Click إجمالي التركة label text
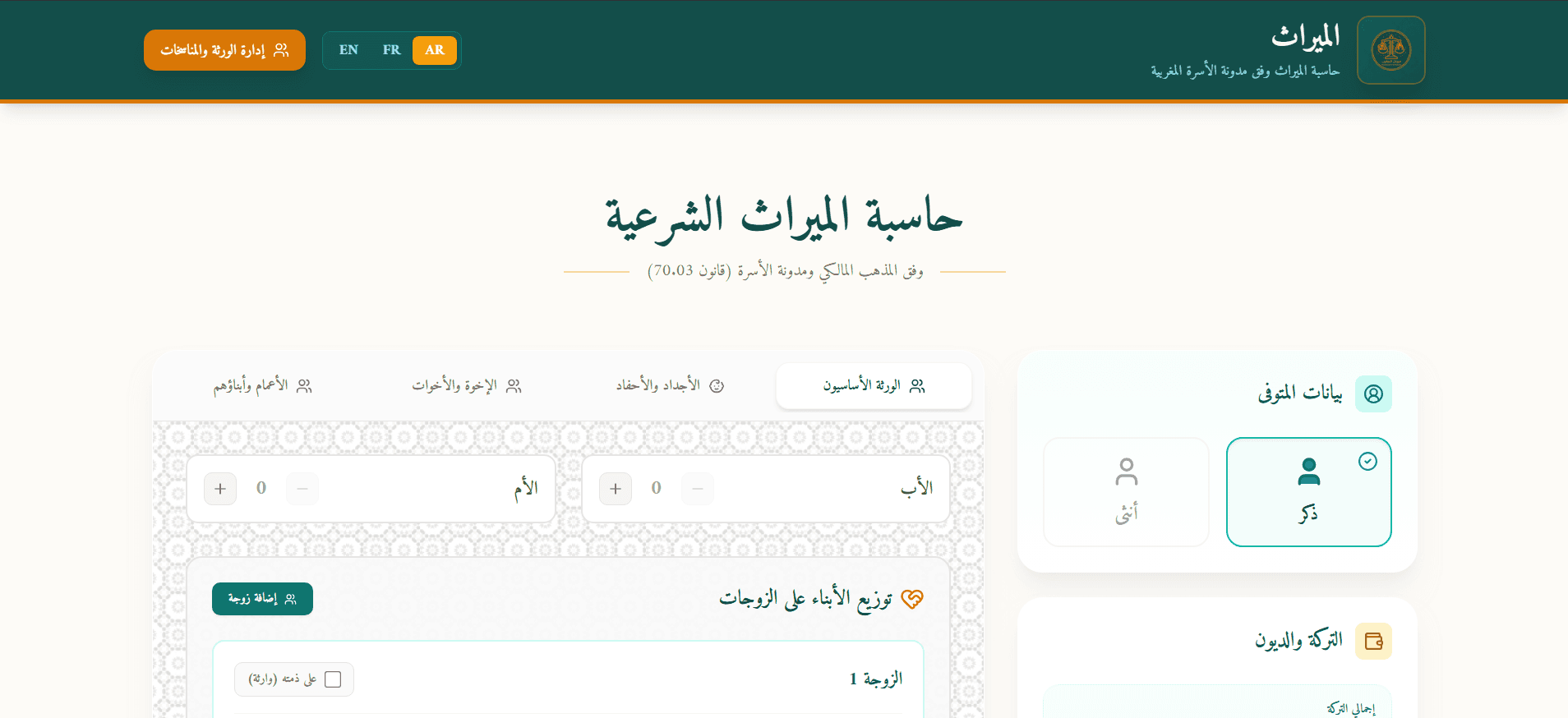The image size is (1568, 718). [x=1350, y=708]
